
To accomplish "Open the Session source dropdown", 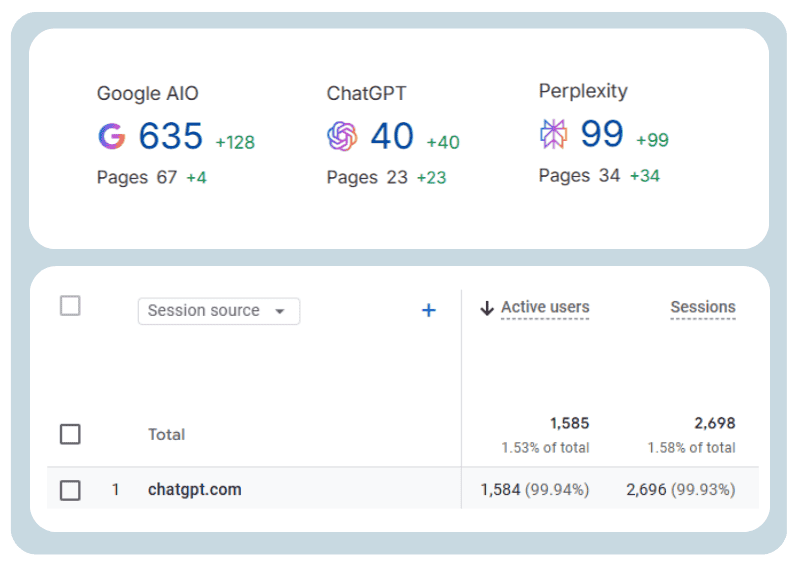I will click(219, 311).
